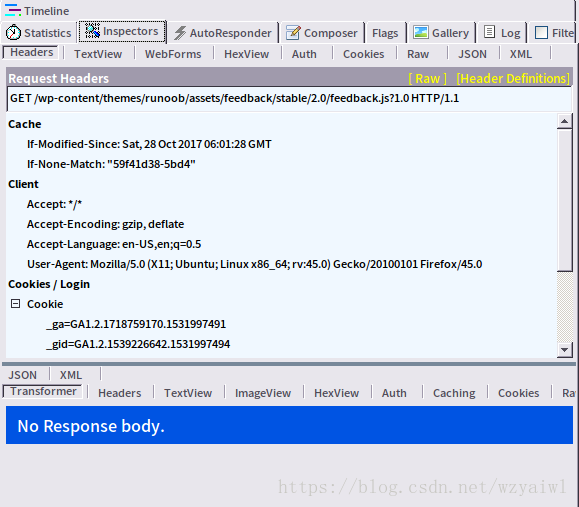Open the response JSON tab
Image resolution: width=579 pixels, height=507 pixels.
[x=23, y=375]
